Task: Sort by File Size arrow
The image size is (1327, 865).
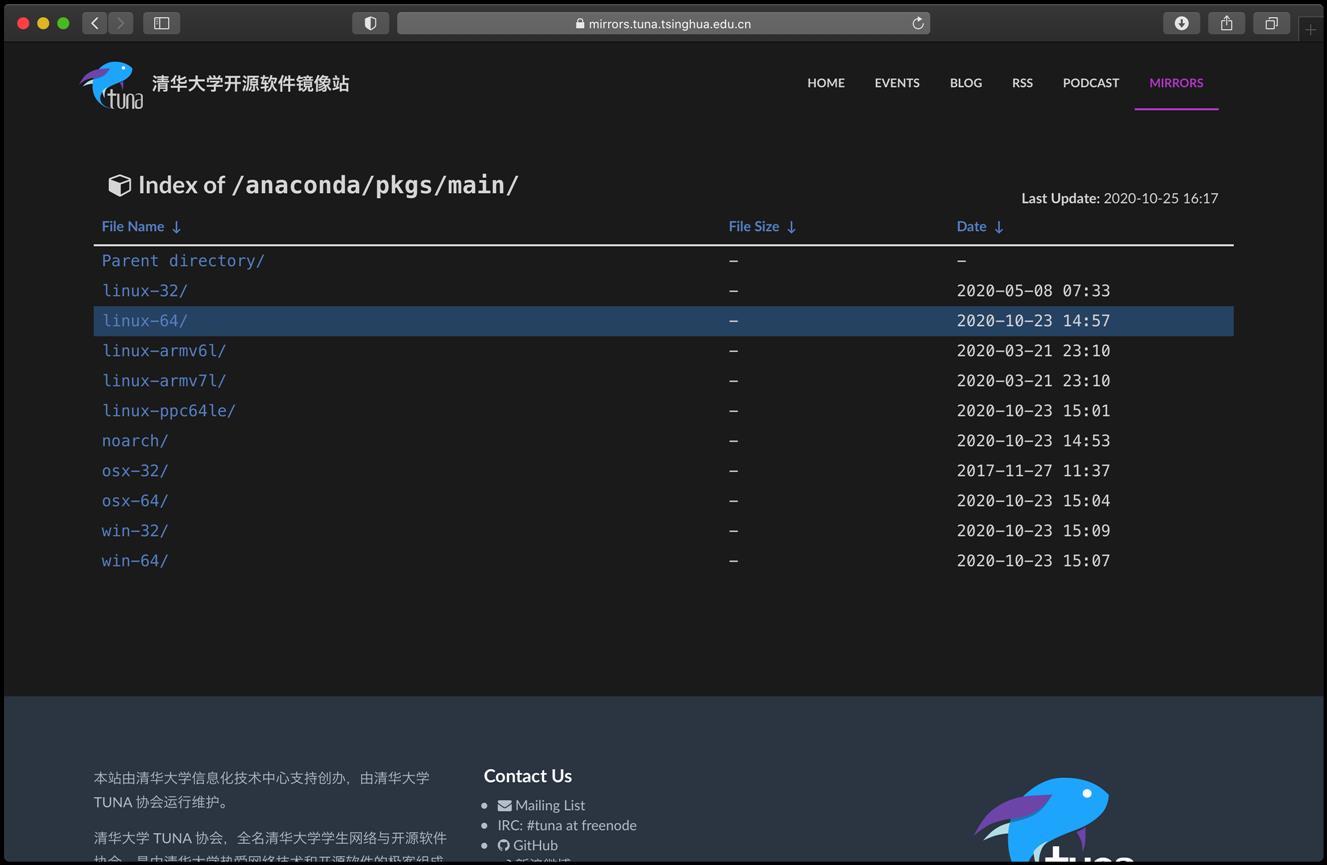Action: (791, 227)
